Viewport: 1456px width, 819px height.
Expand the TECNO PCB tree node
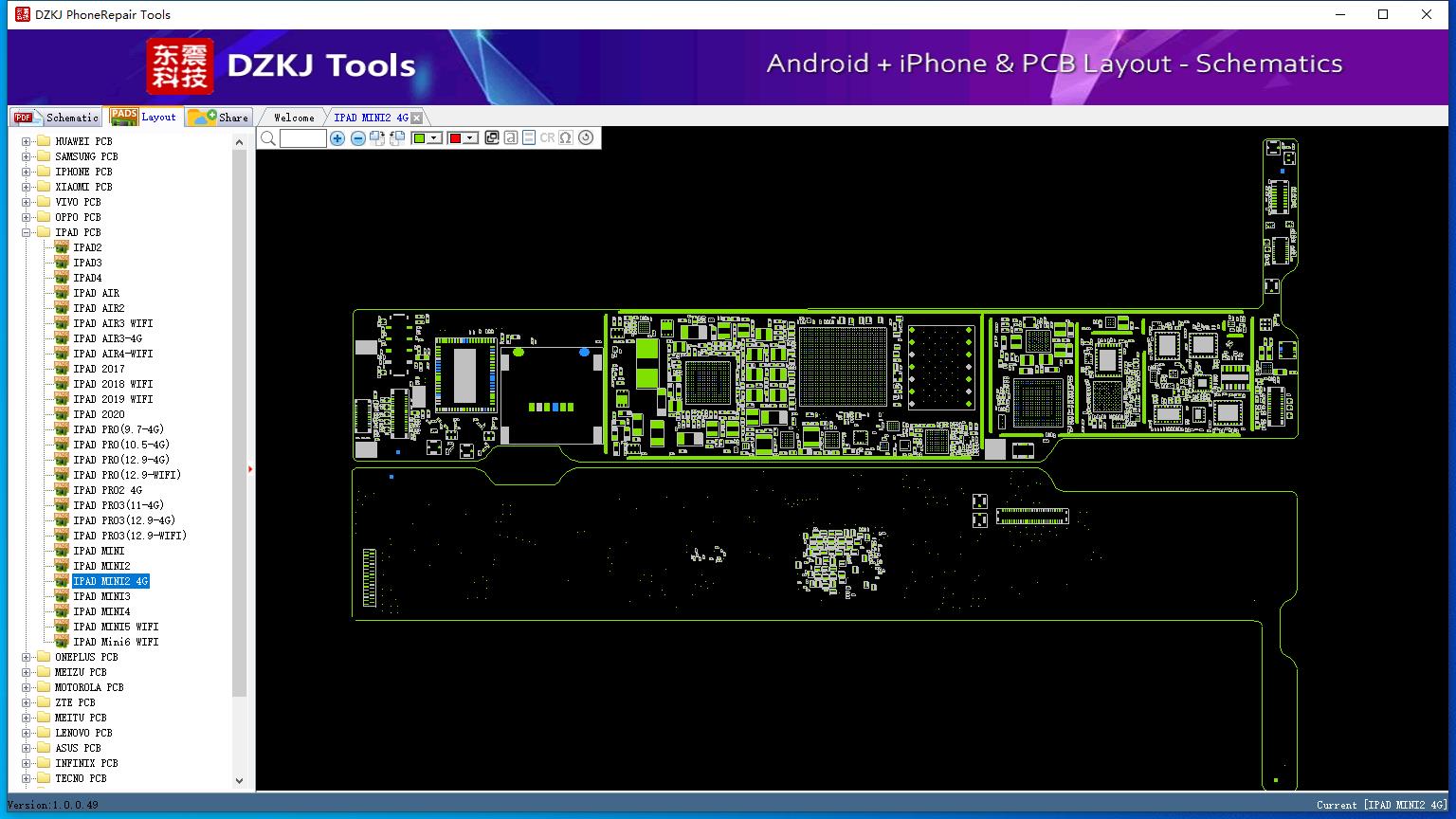tap(27, 778)
